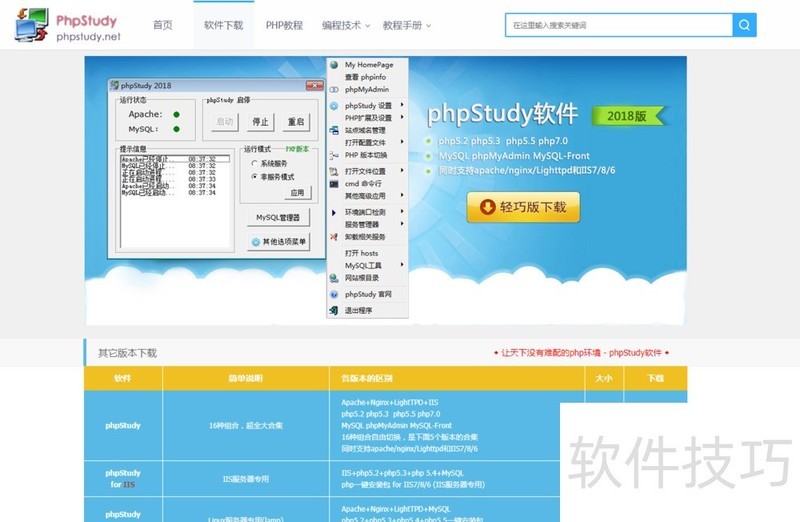Select 站点域名管理 menu entry
Image resolution: width=800 pixels, height=522 pixels.
pos(367,130)
